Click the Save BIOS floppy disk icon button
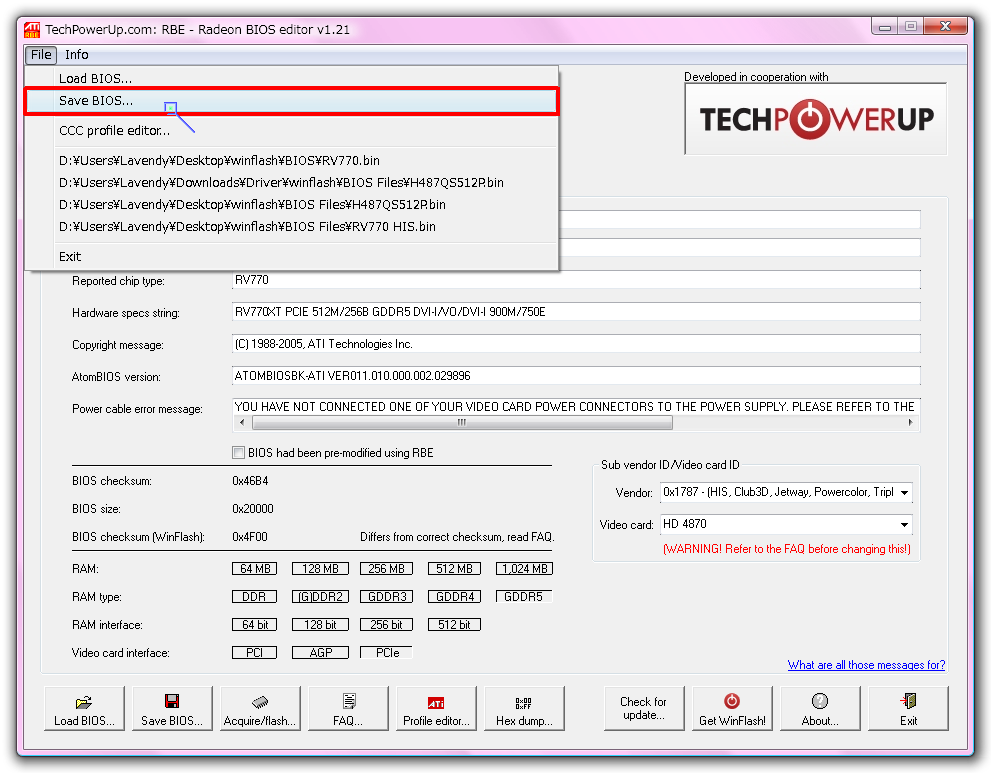The image size is (991, 773). (172, 708)
